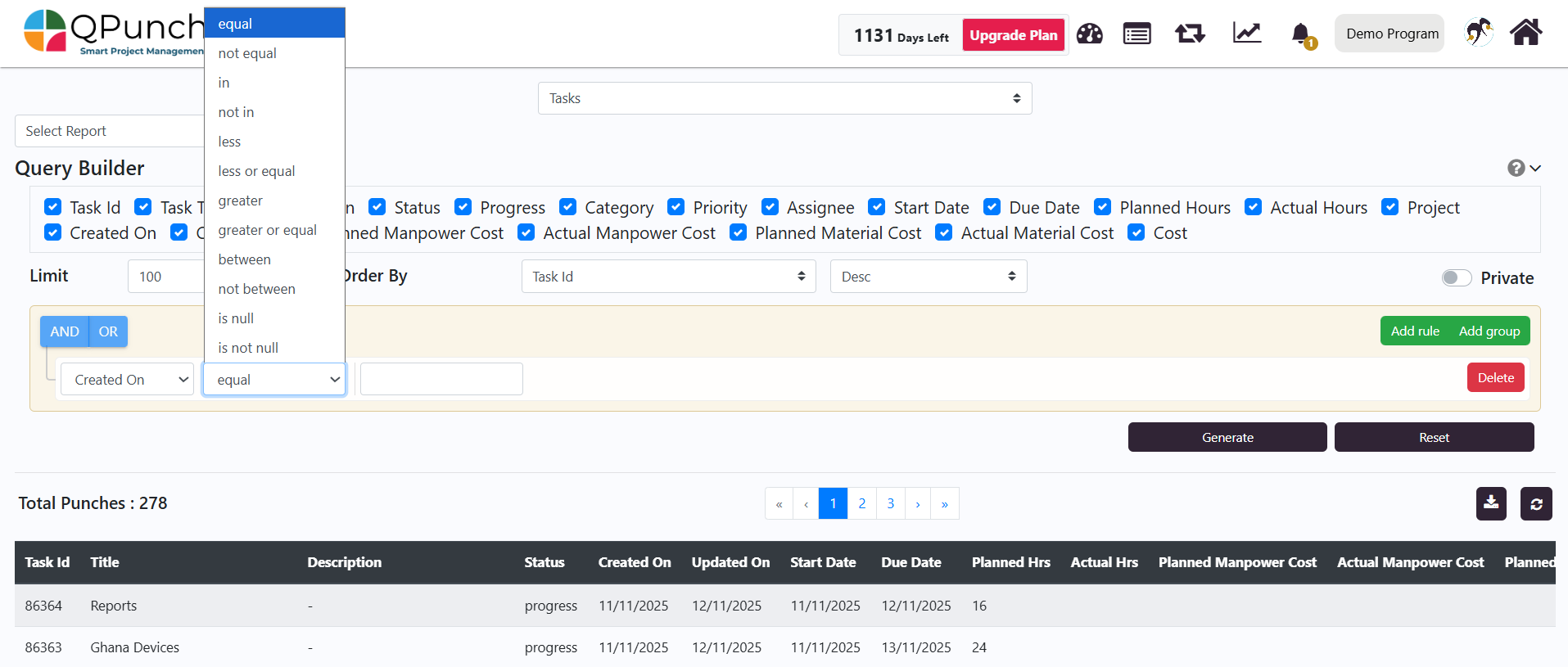Select the 'is not null' operator option
Image resolution: width=1568 pixels, height=667 pixels.
pos(248,348)
